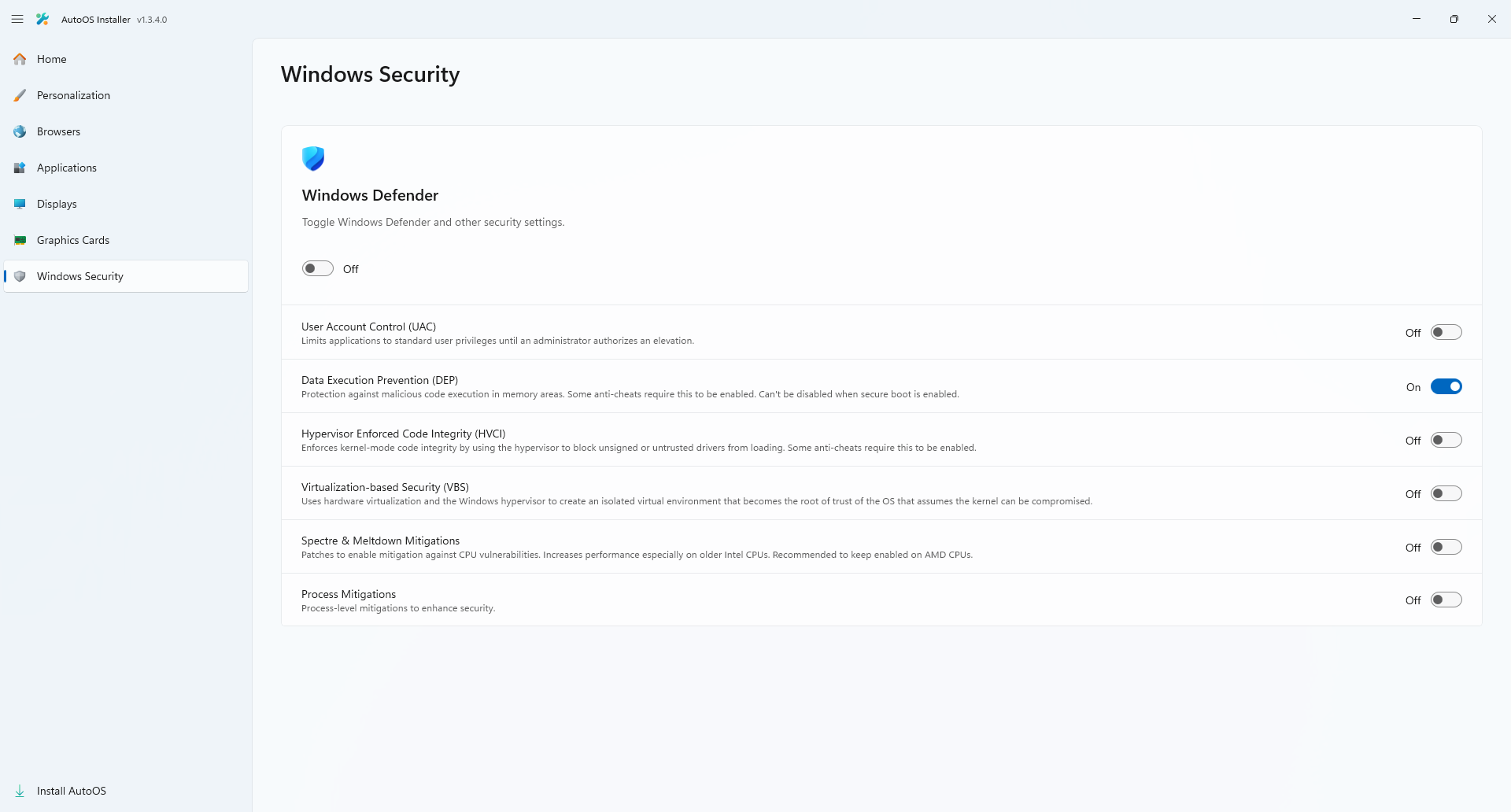Enable Virtualization-based Security (VBS) switch
Image resolution: width=1511 pixels, height=812 pixels.
(1446, 493)
